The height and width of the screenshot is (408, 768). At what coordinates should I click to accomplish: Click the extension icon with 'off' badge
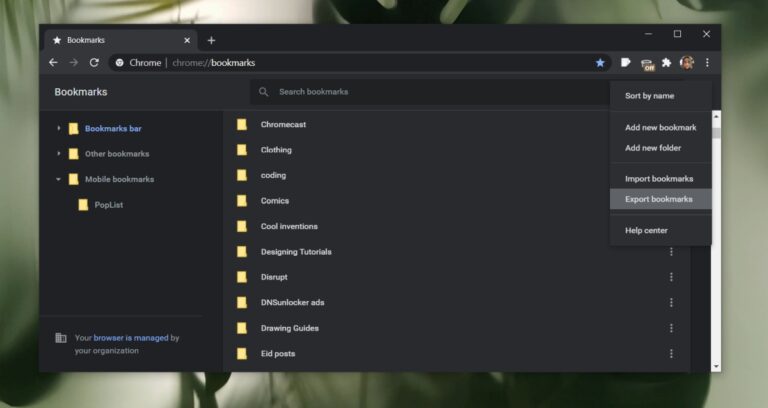coord(648,64)
